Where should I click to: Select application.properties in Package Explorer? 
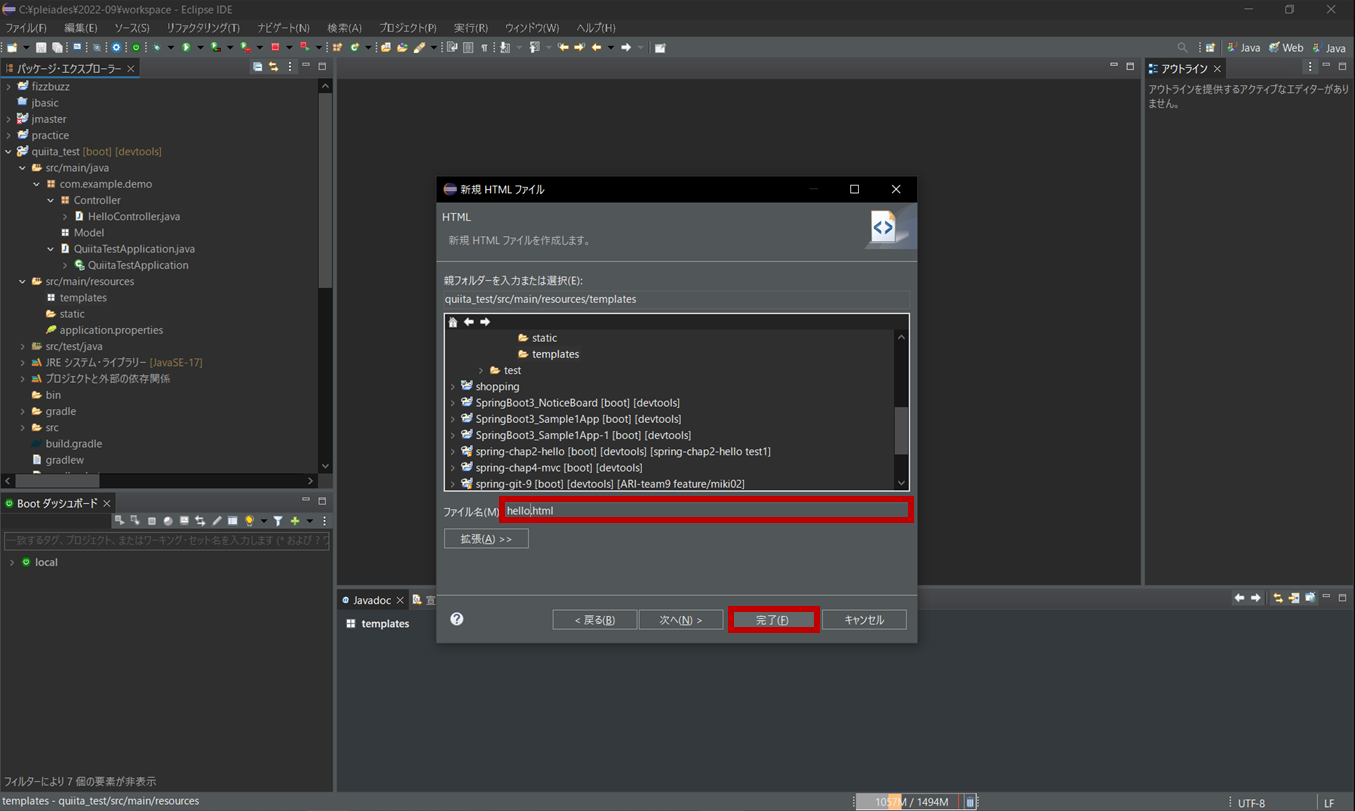click(x=111, y=330)
